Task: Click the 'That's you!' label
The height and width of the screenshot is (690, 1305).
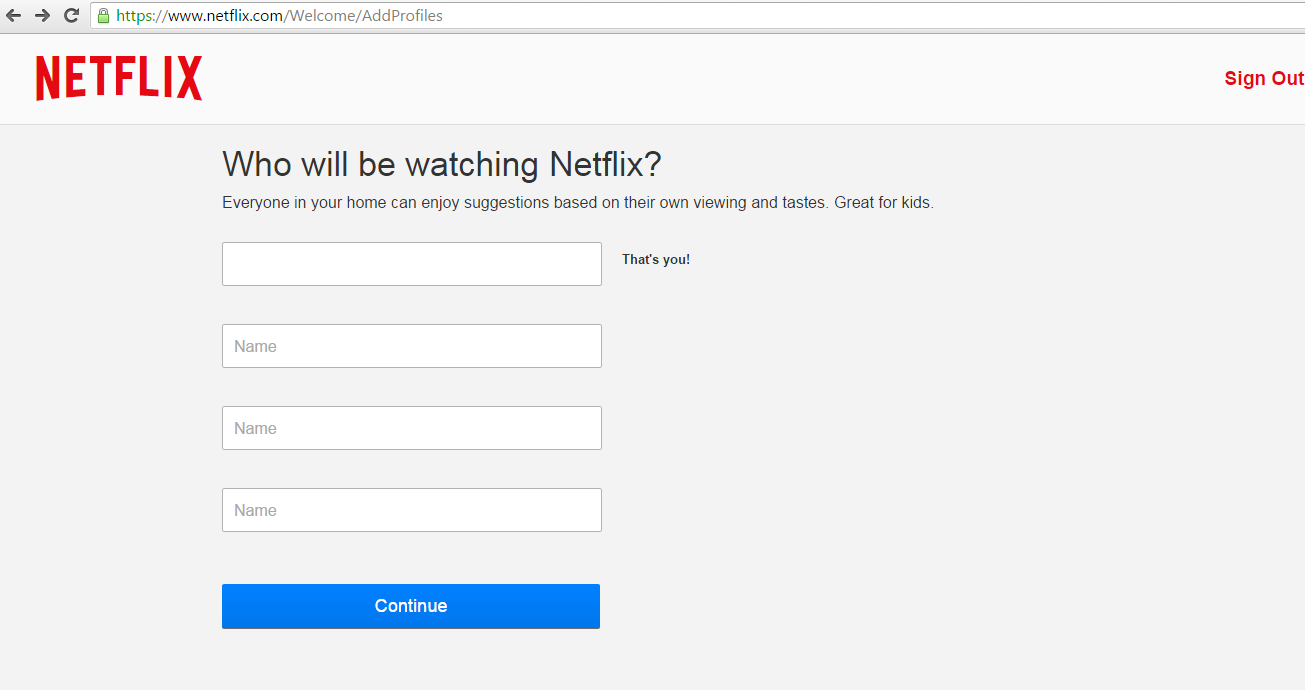Action: click(x=656, y=259)
